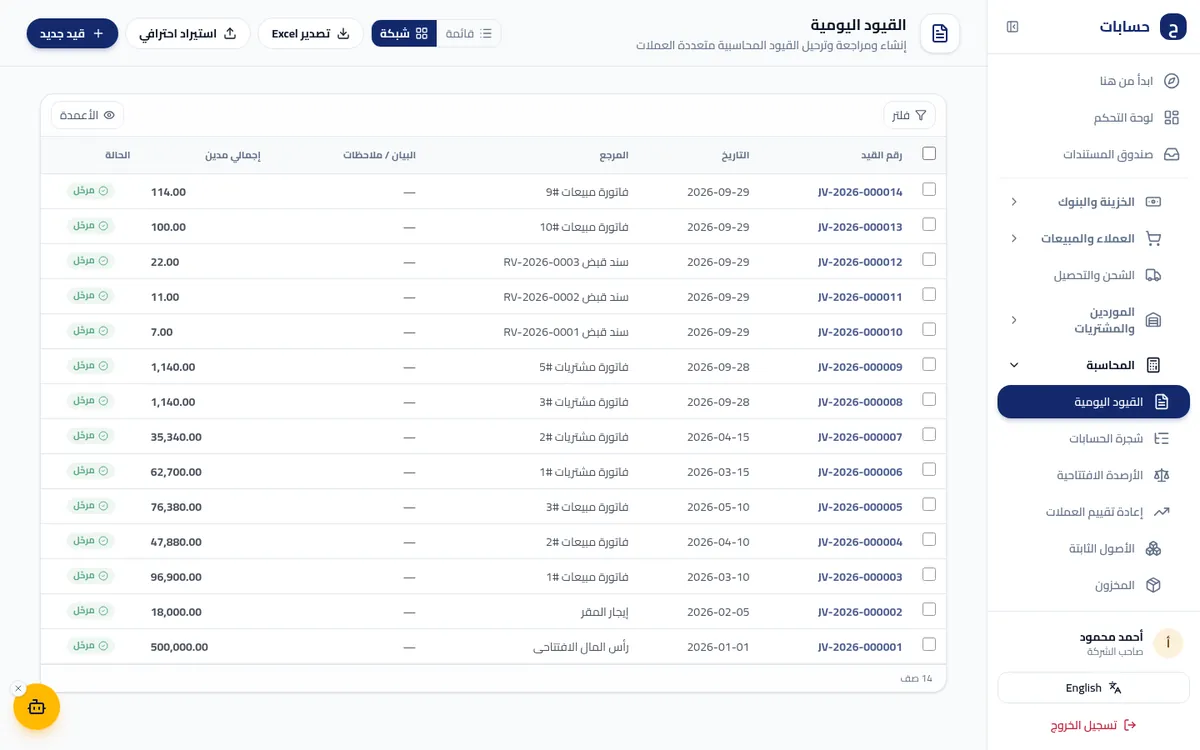Expand the العملاء والمبيعات chevron

(x=1014, y=239)
